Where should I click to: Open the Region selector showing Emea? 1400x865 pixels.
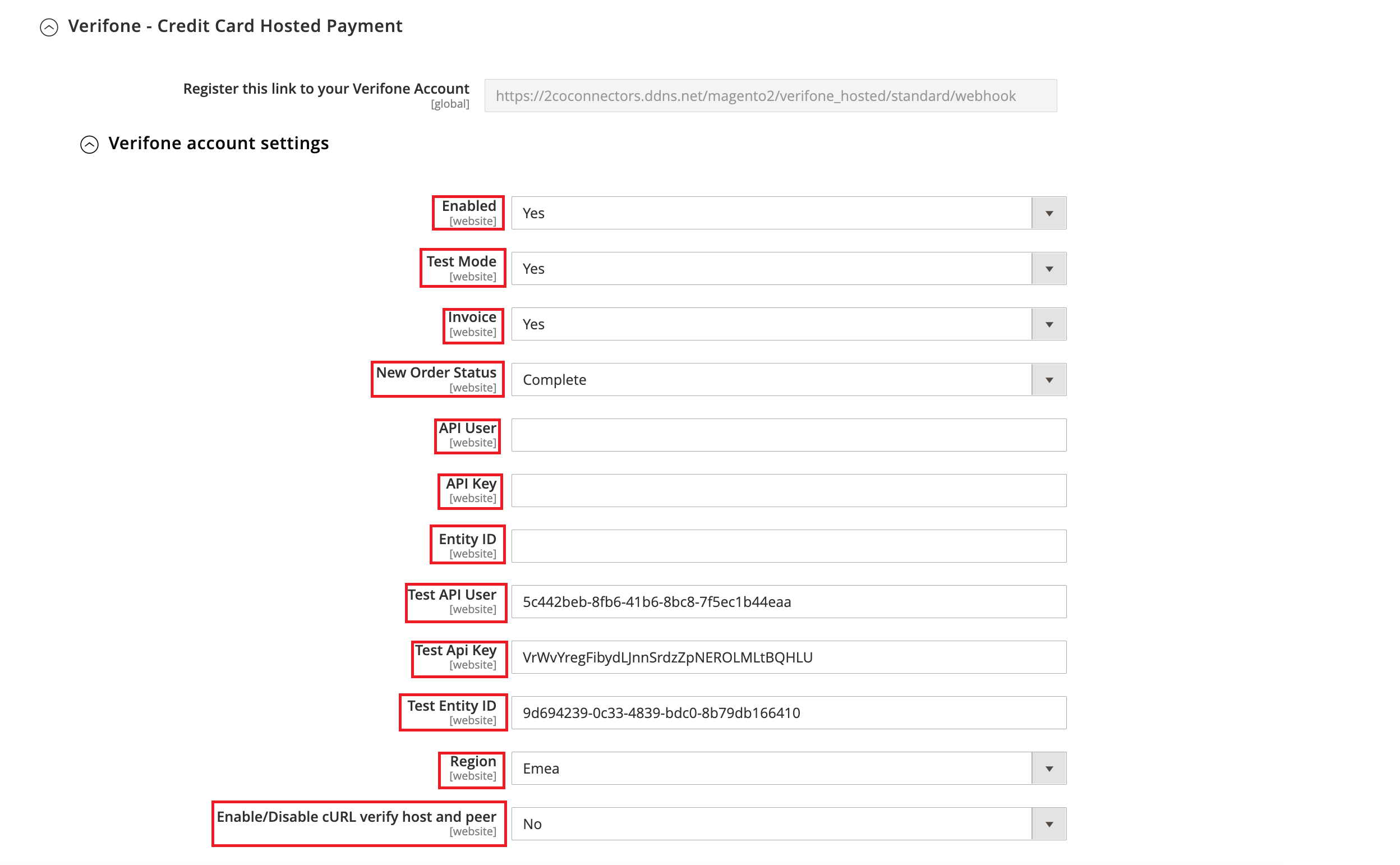click(x=1048, y=769)
